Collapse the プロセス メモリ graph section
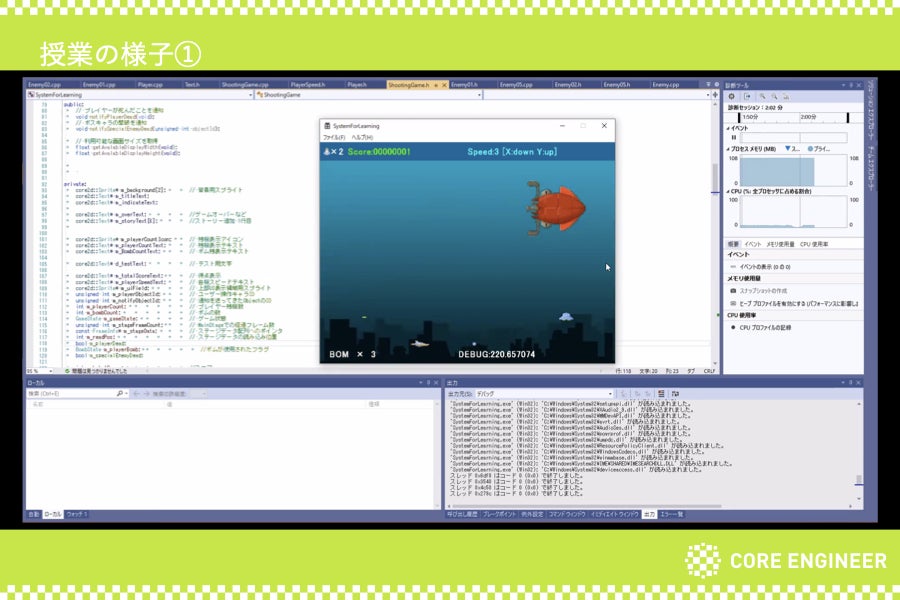Screen dimensions: 900x600 (728, 148)
